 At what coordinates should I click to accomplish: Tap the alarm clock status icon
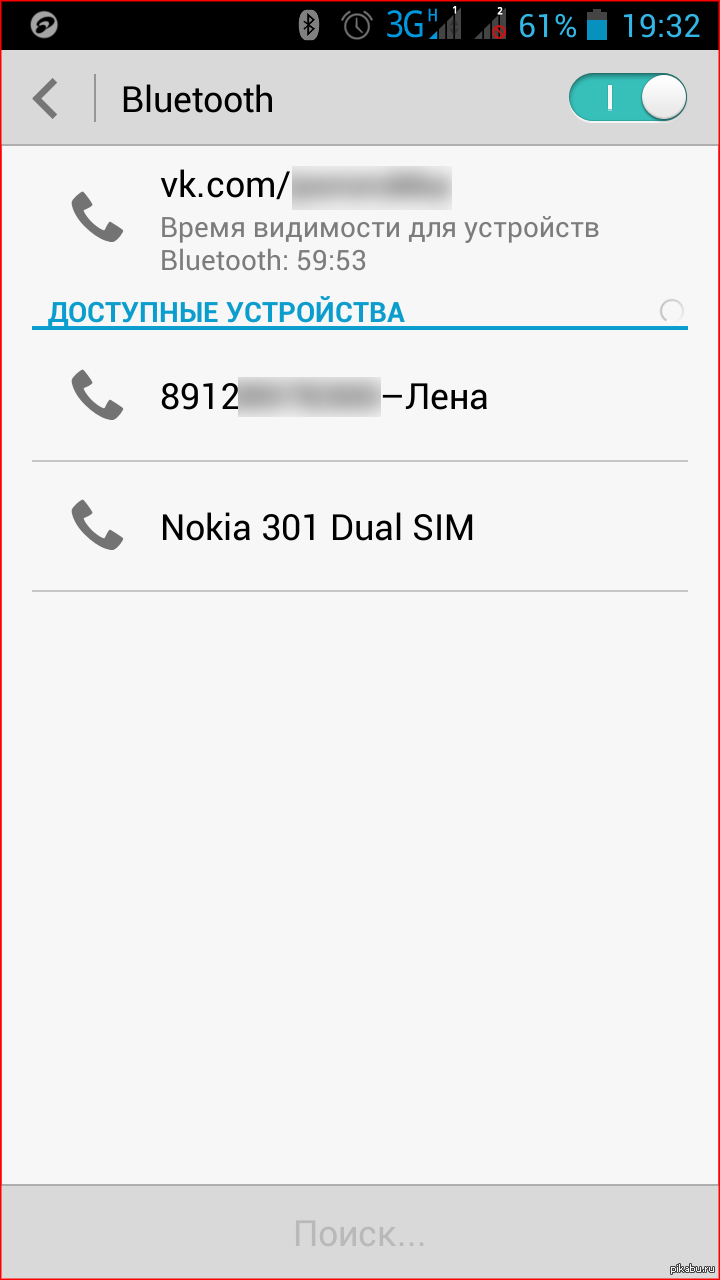(357, 25)
